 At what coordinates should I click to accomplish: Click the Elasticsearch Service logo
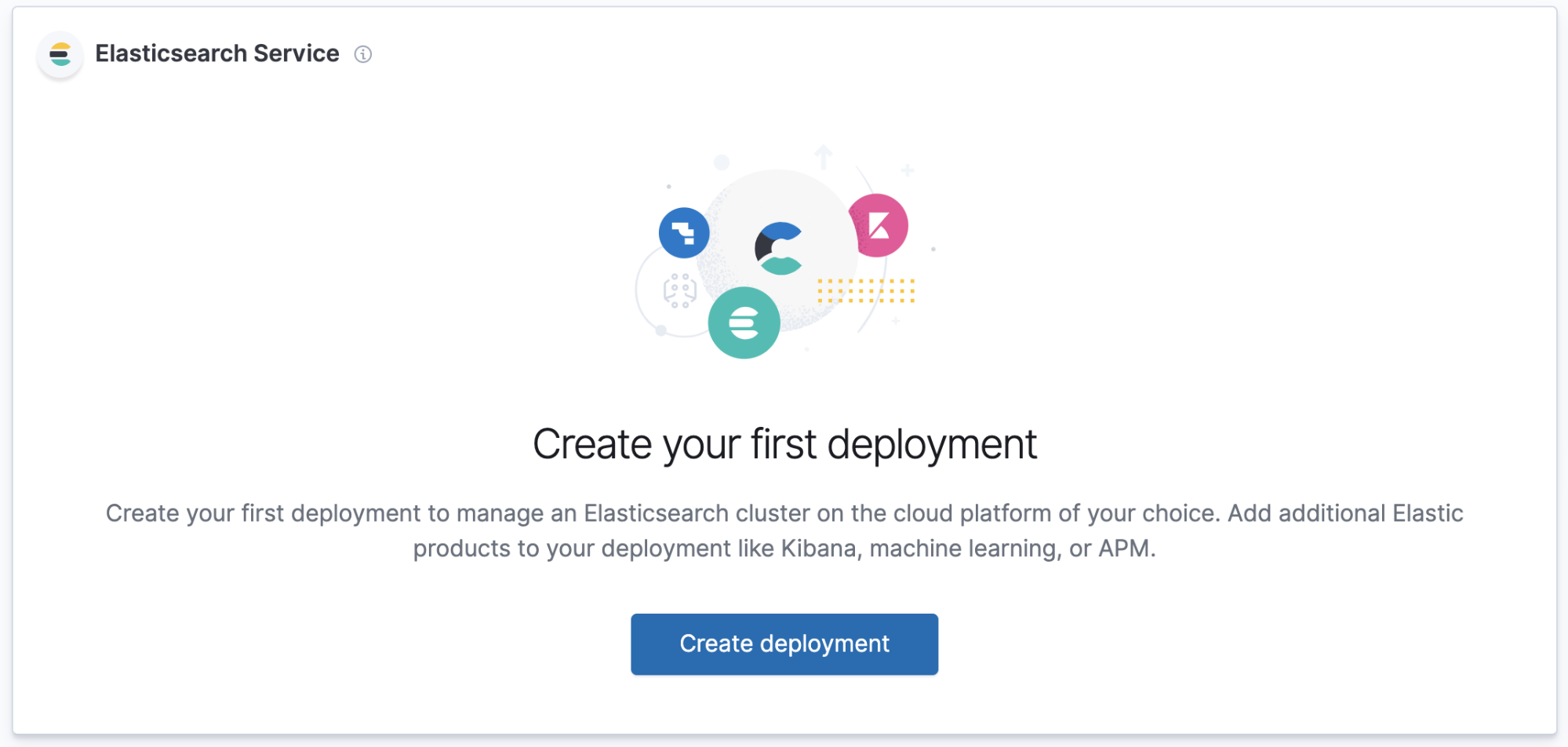60,54
